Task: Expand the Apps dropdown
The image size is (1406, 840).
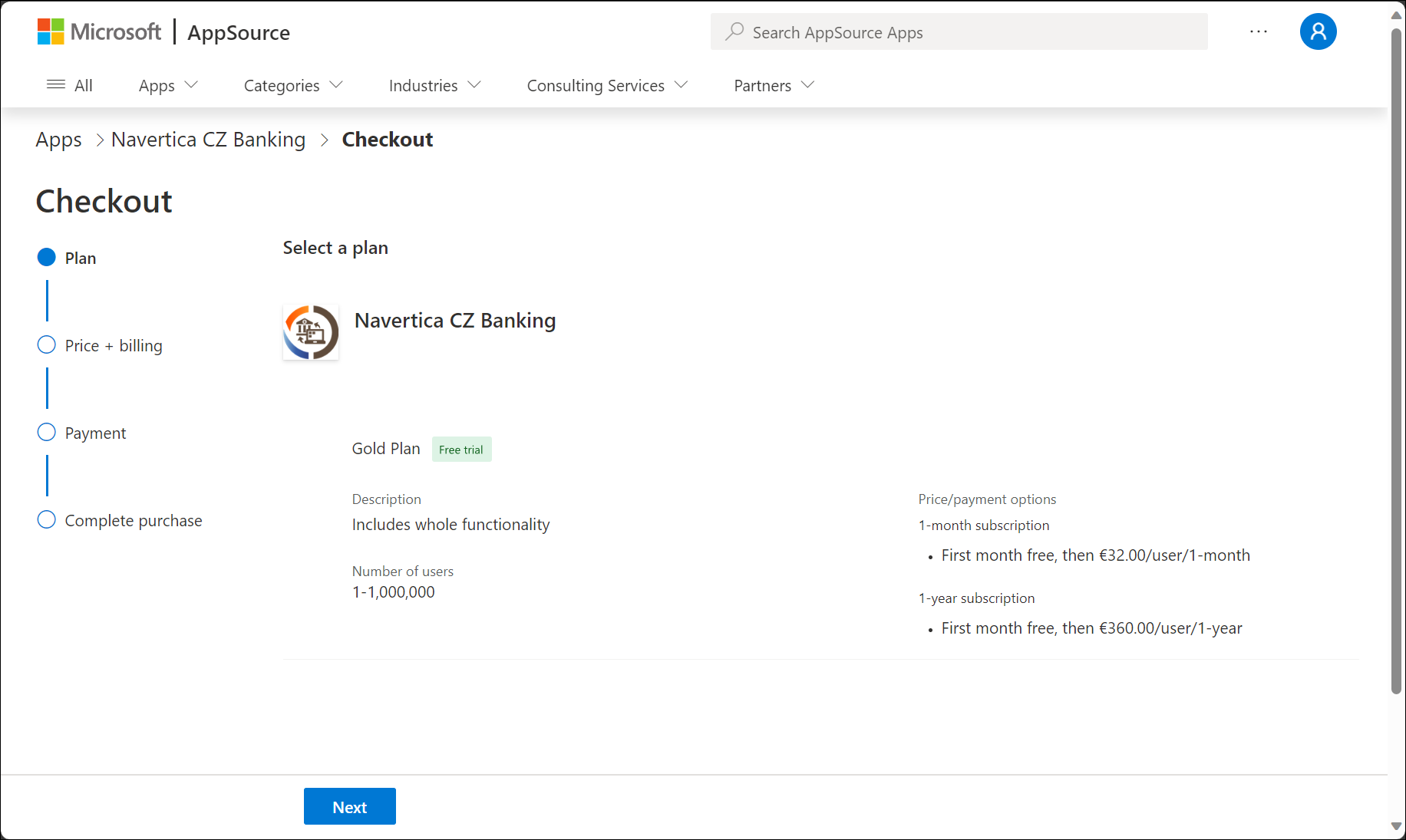Action: point(168,85)
